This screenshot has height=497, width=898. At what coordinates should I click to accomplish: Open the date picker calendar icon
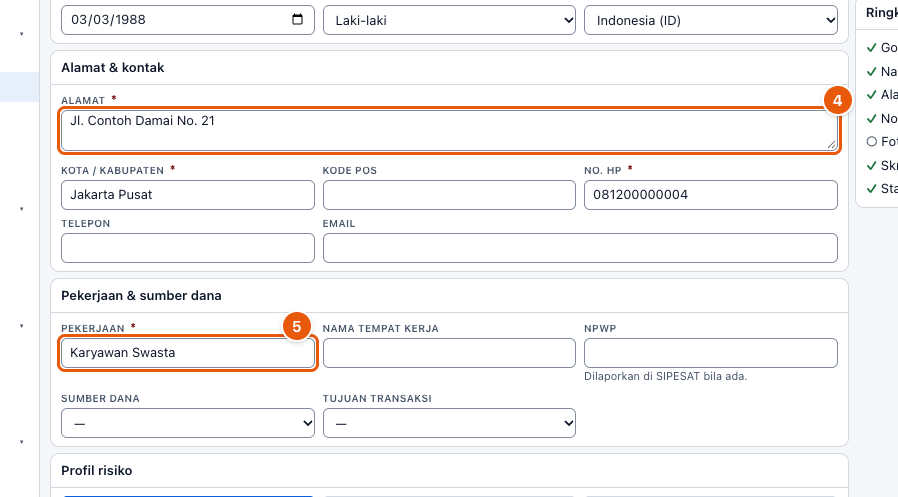coord(297,19)
